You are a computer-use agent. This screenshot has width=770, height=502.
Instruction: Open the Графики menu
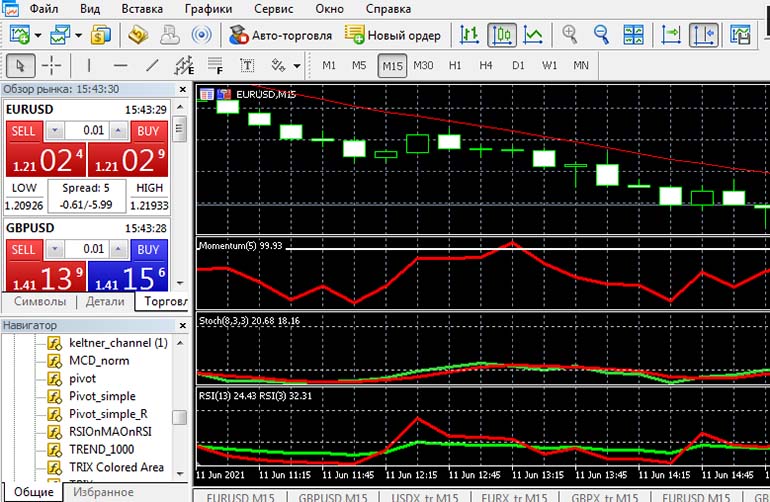coord(209,9)
